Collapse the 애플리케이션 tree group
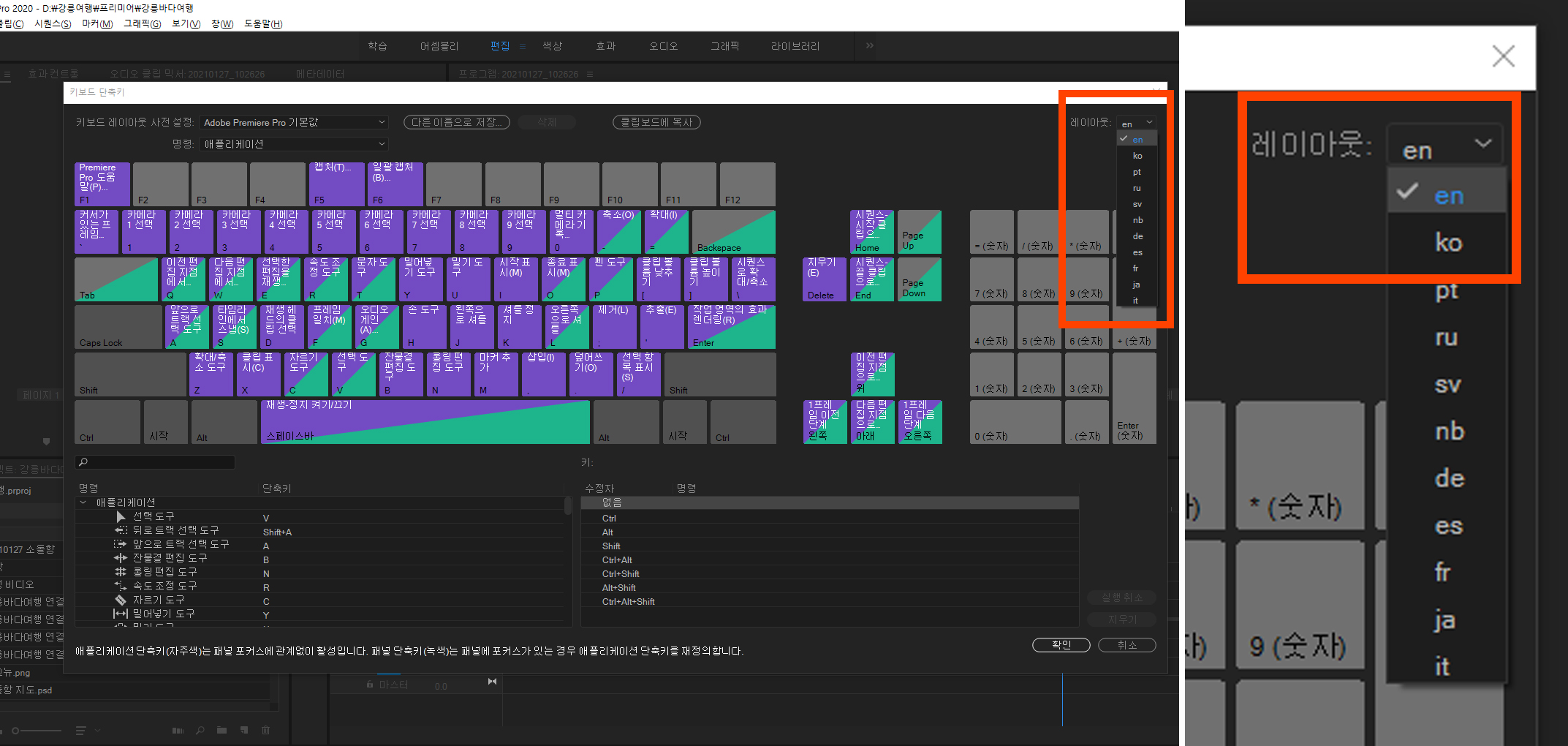Screen dimensions: 1568x746 [83, 502]
